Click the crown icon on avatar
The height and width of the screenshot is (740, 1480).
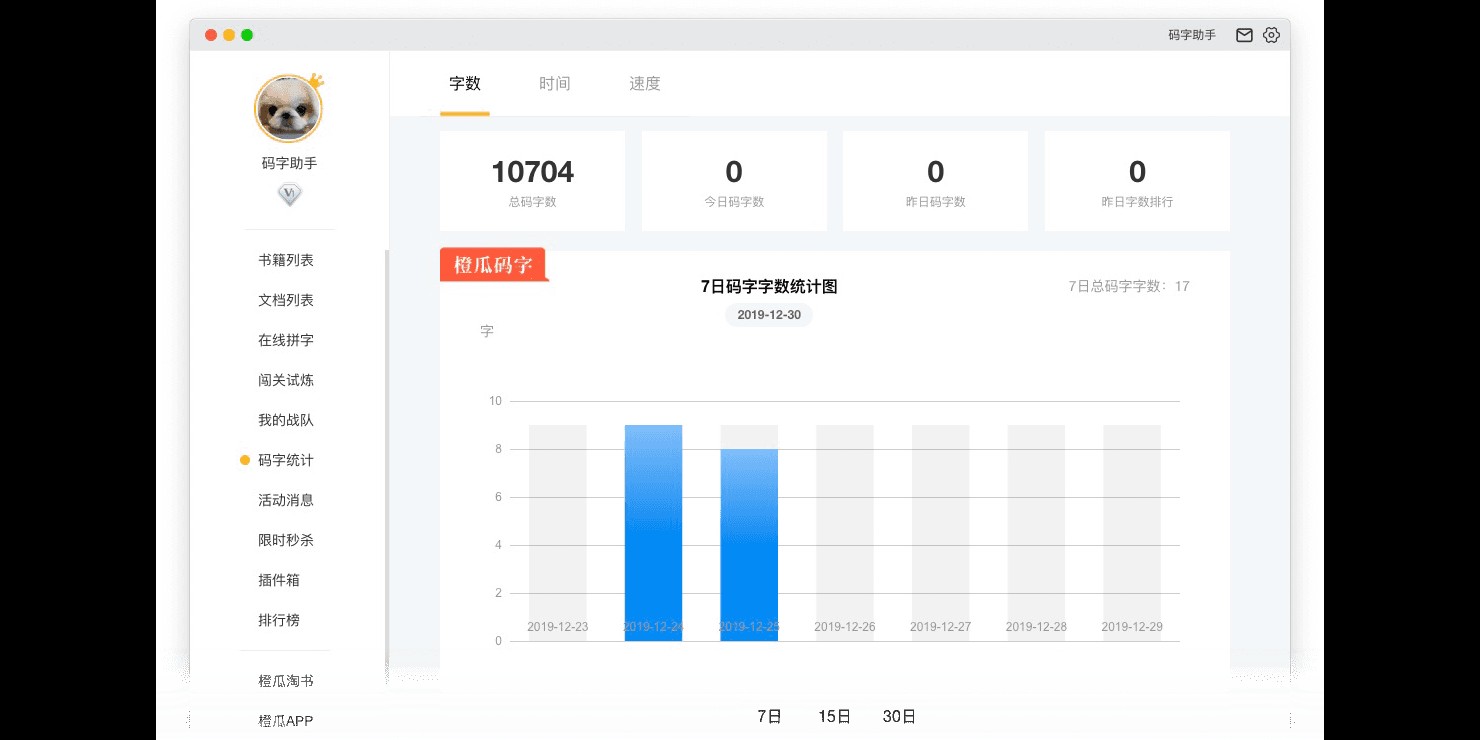pyautogui.click(x=316, y=80)
